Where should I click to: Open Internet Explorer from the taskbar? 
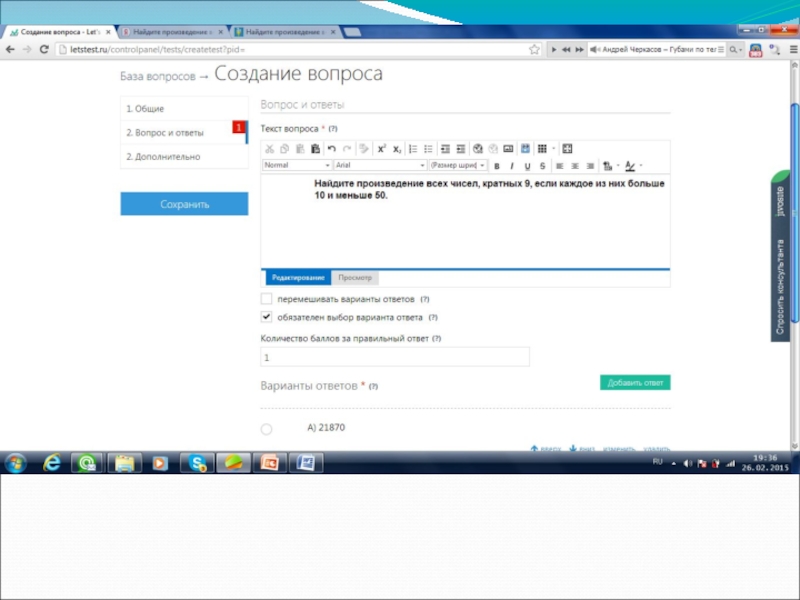coord(52,463)
